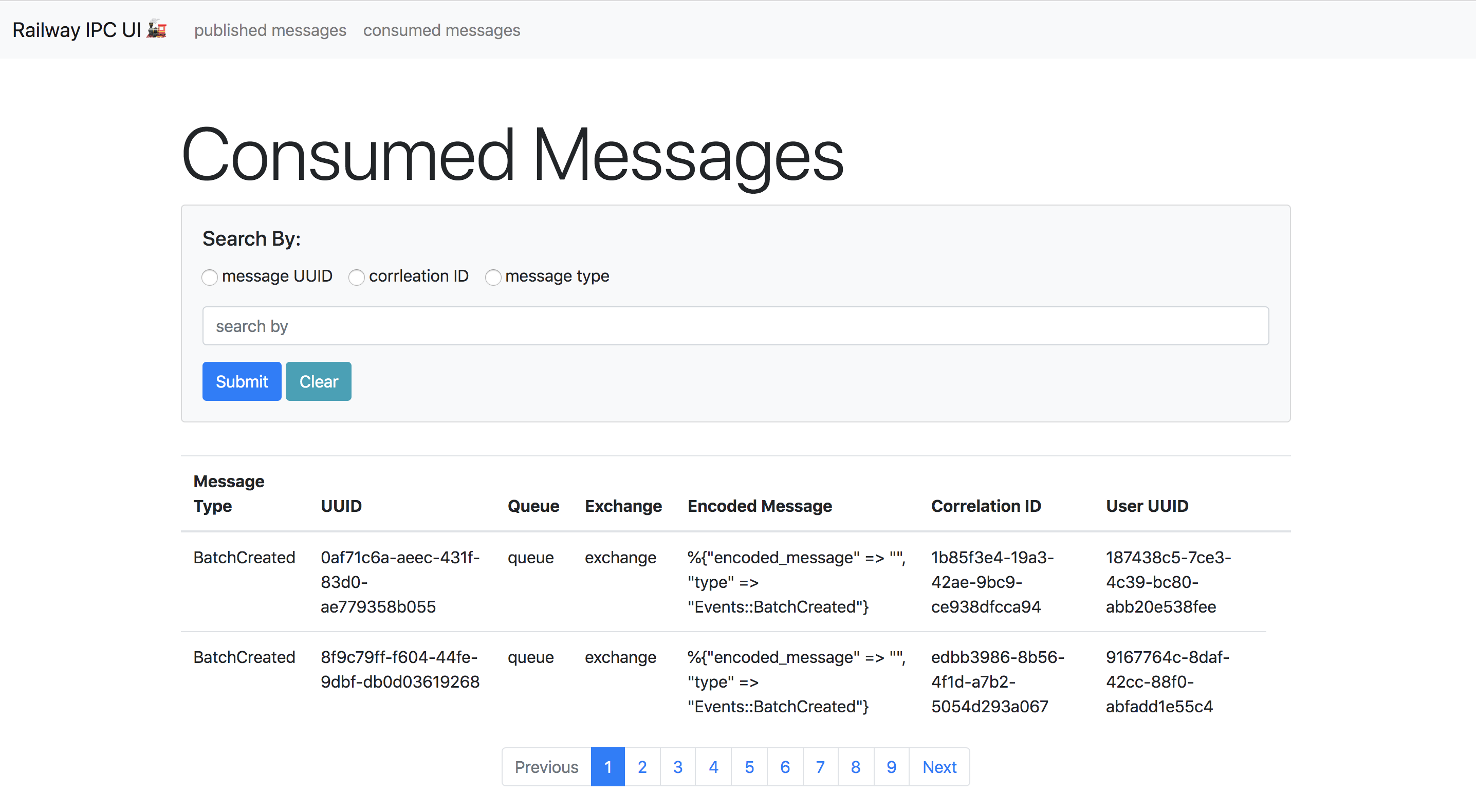Jump to pagination page 9
The width and height of the screenshot is (1476, 812).
[891, 767]
